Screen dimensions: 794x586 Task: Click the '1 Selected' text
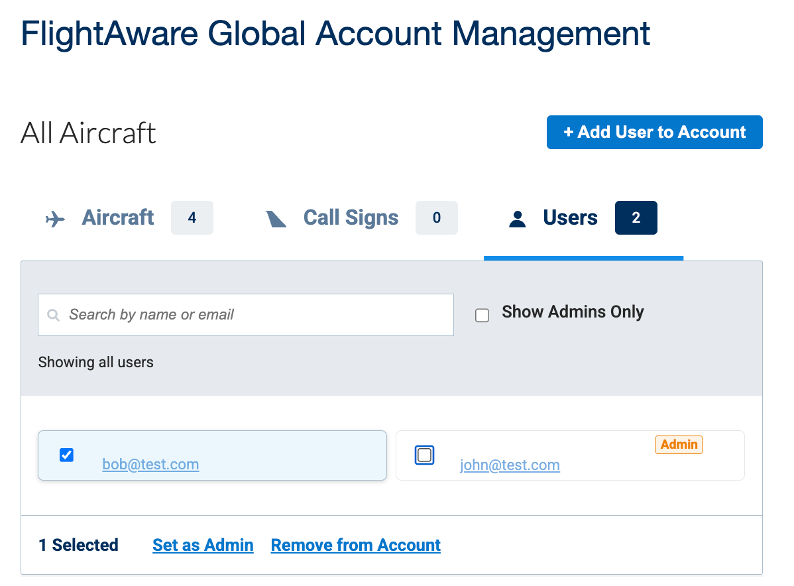pos(78,545)
